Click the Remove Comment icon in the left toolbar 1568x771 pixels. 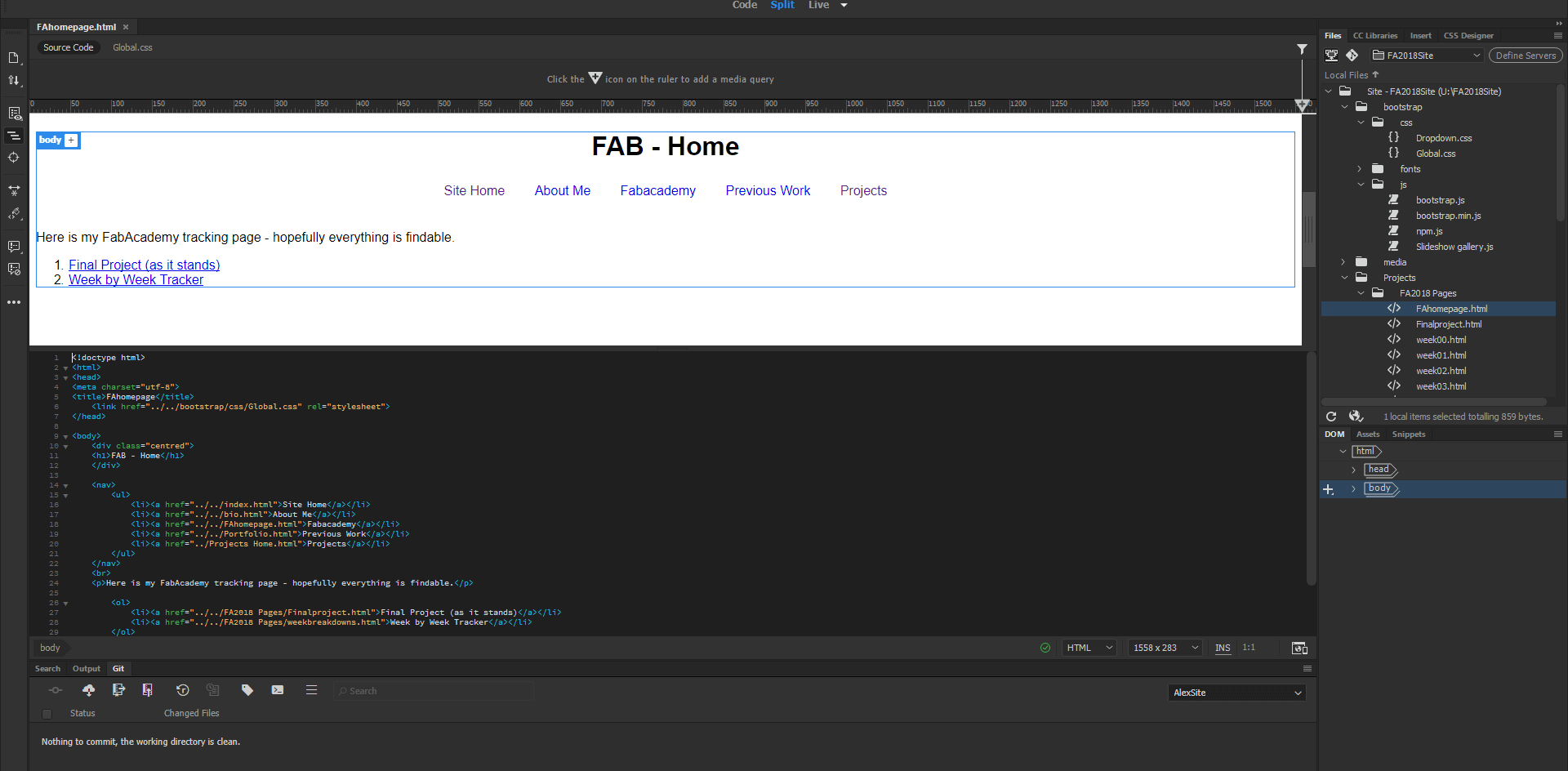click(x=14, y=270)
